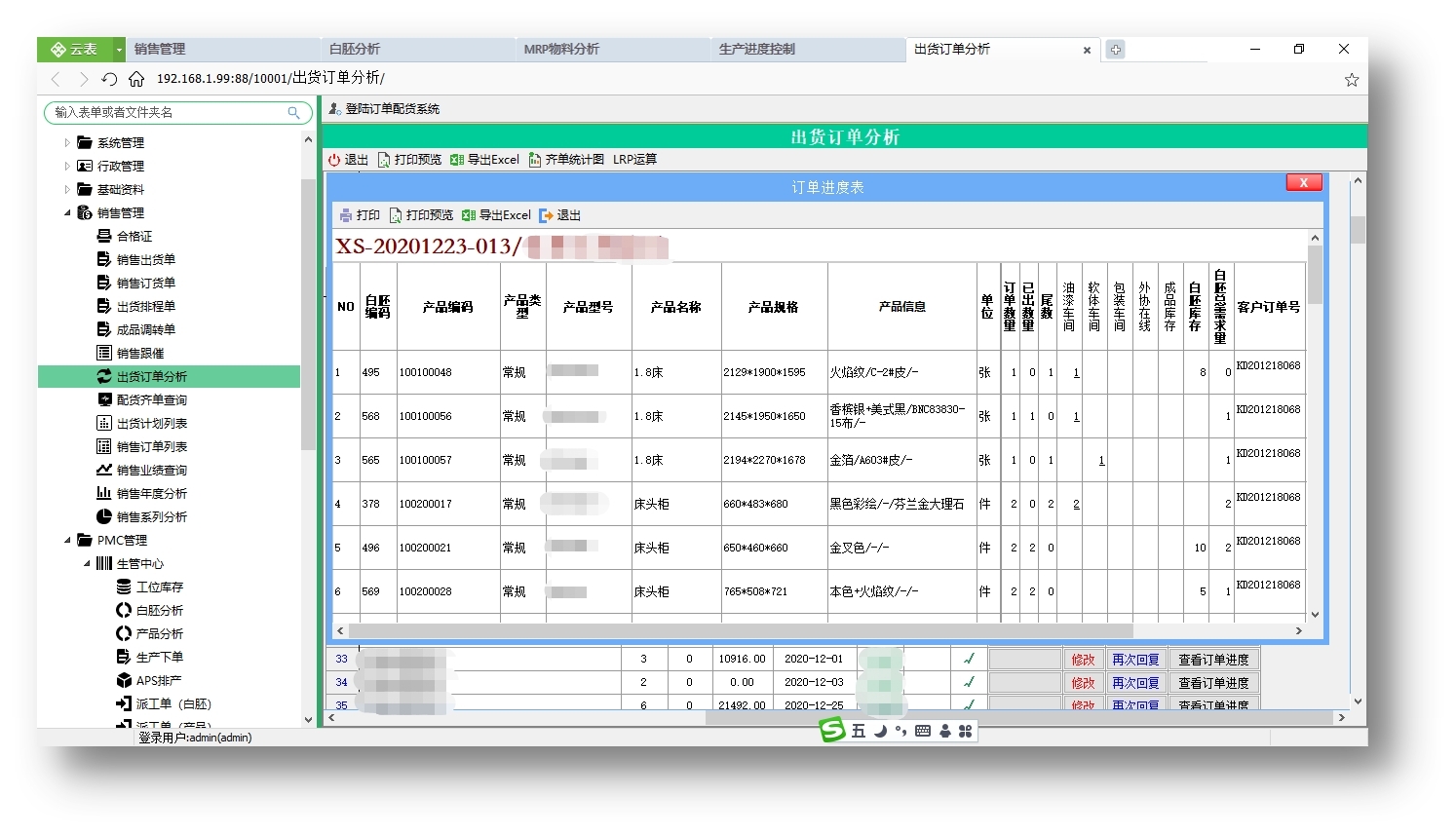
Task: Click main toolbar 导出Excel
Action: pyautogui.click(x=484, y=160)
